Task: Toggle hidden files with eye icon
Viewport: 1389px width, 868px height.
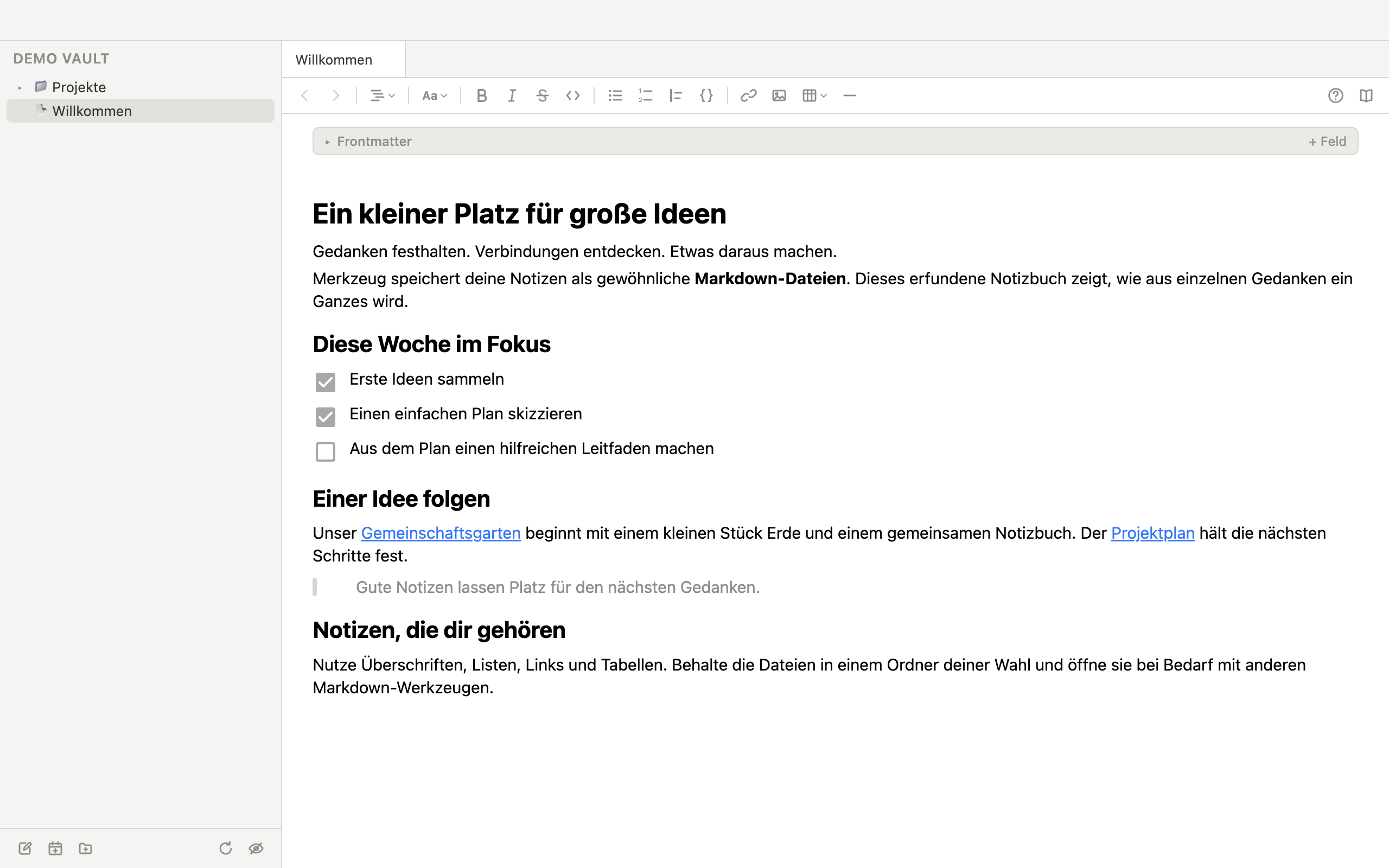Action: (256, 848)
